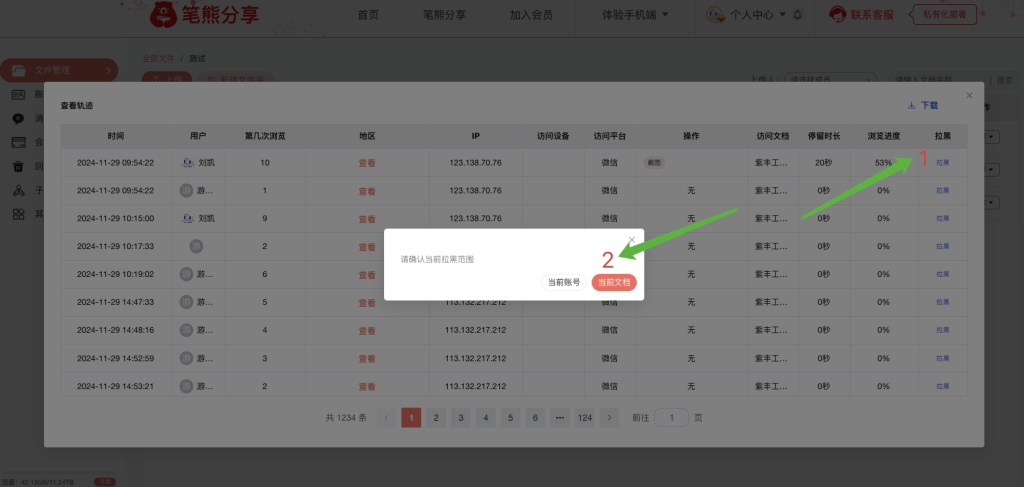The height and width of the screenshot is (487, 1024).
Task: Go to page 3 in pagination
Action: 461,418
